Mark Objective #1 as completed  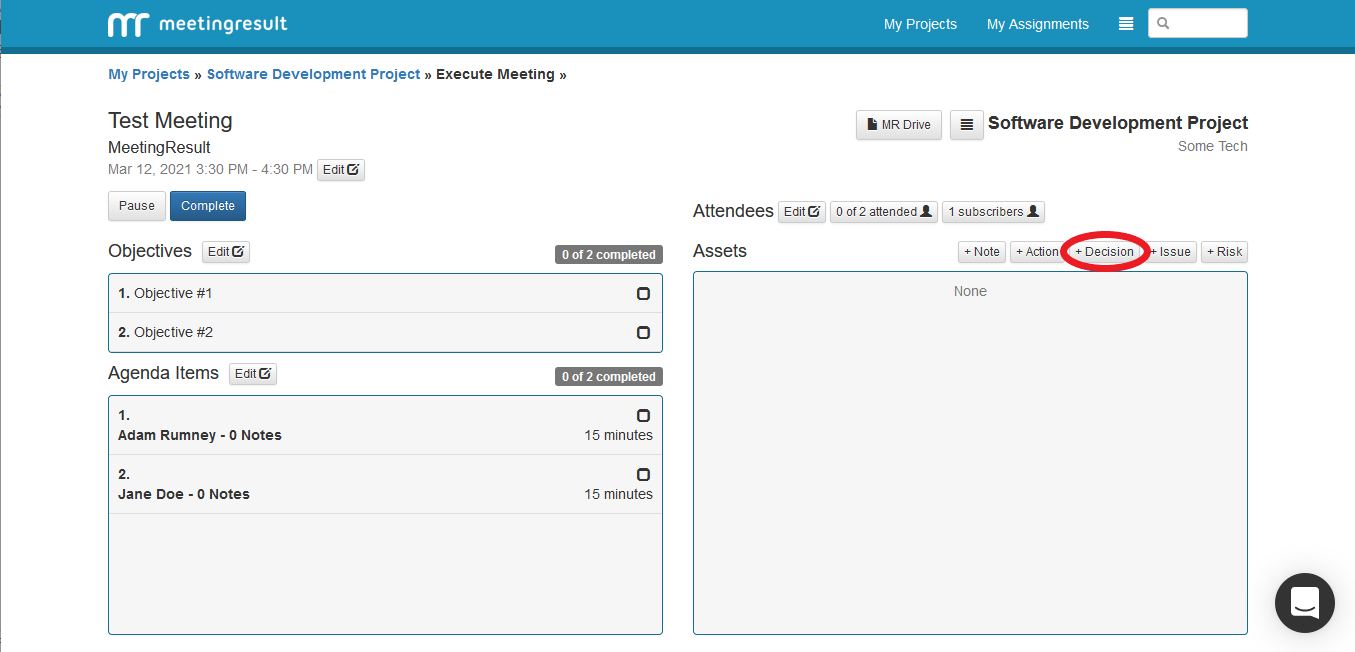tap(643, 294)
